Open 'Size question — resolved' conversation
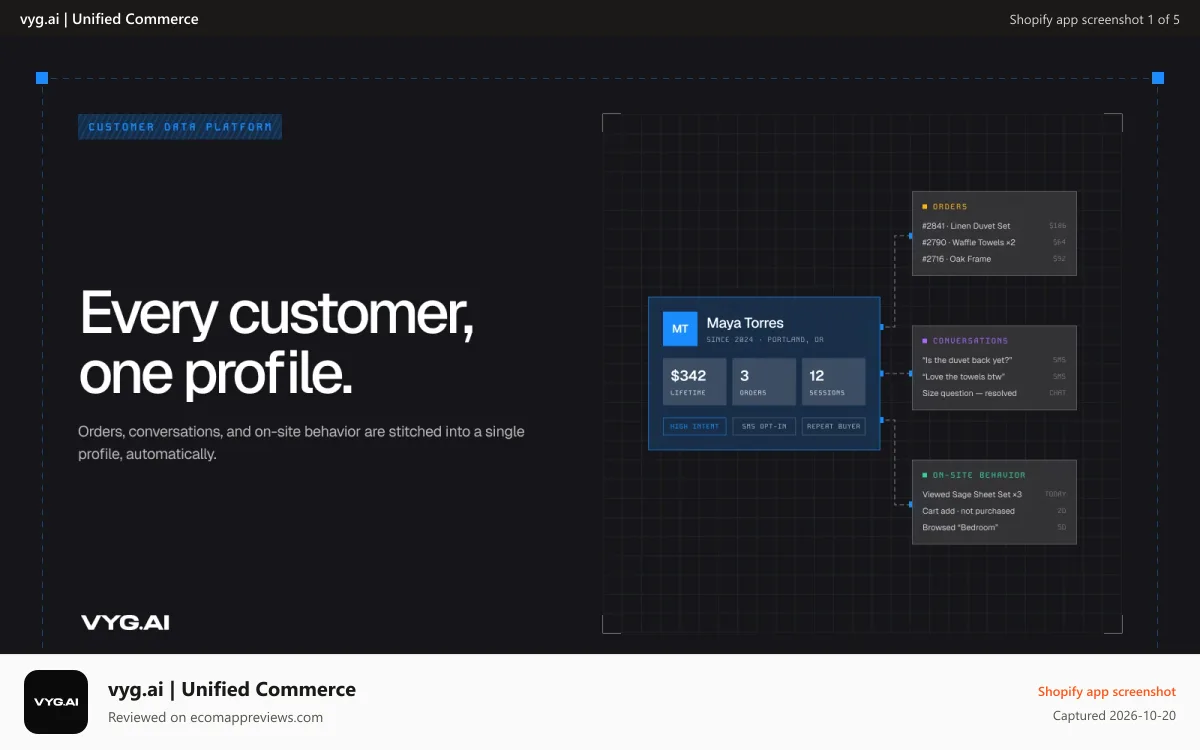The width and height of the screenshot is (1200, 750). pyautogui.click(x=994, y=393)
